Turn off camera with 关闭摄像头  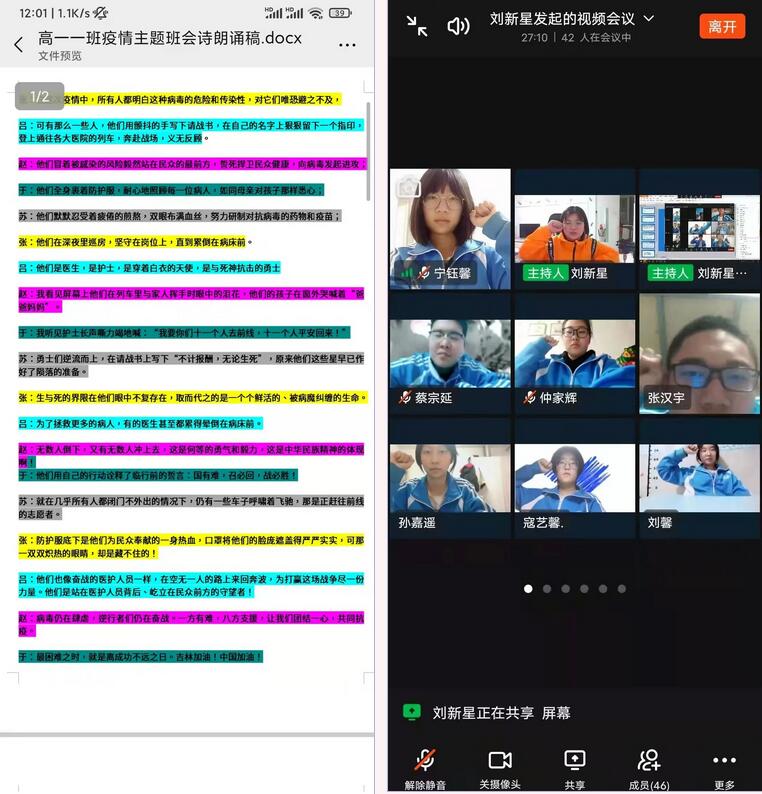tap(500, 768)
